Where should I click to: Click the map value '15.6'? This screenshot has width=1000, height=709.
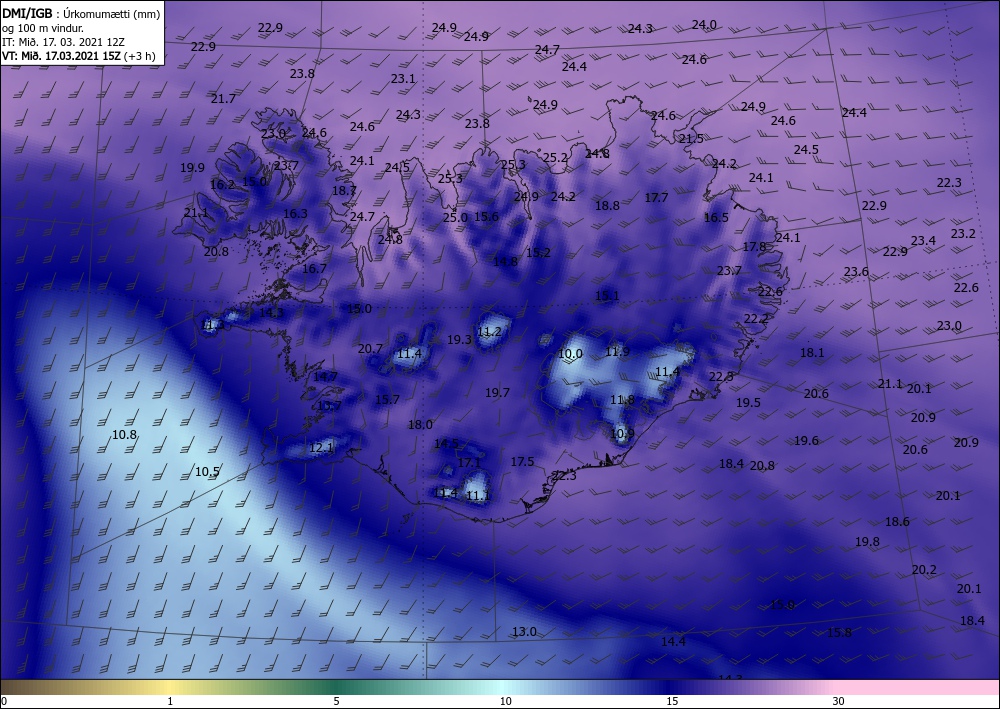[486, 216]
